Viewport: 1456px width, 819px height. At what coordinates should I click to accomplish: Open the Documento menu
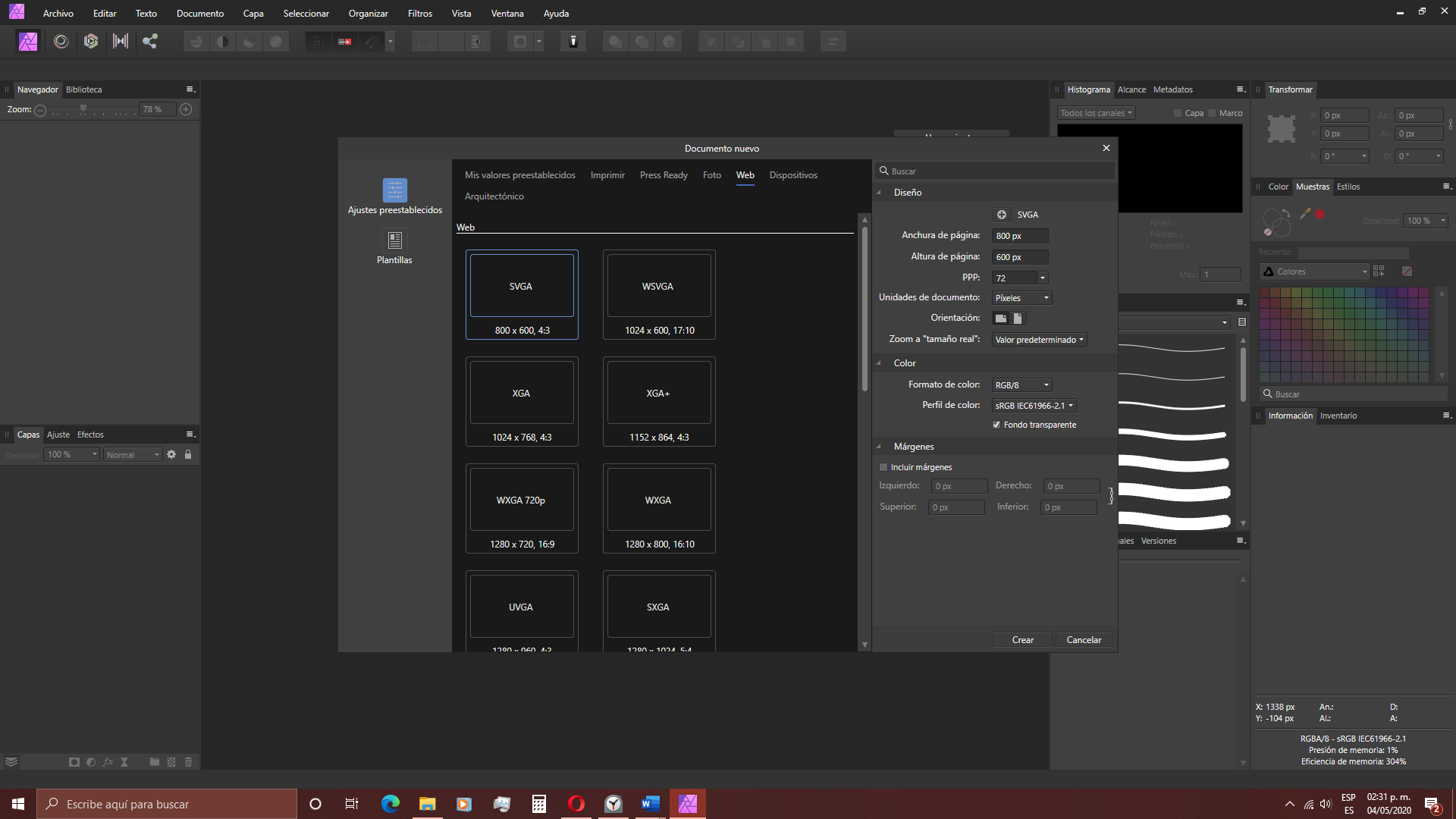[x=199, y=14]
